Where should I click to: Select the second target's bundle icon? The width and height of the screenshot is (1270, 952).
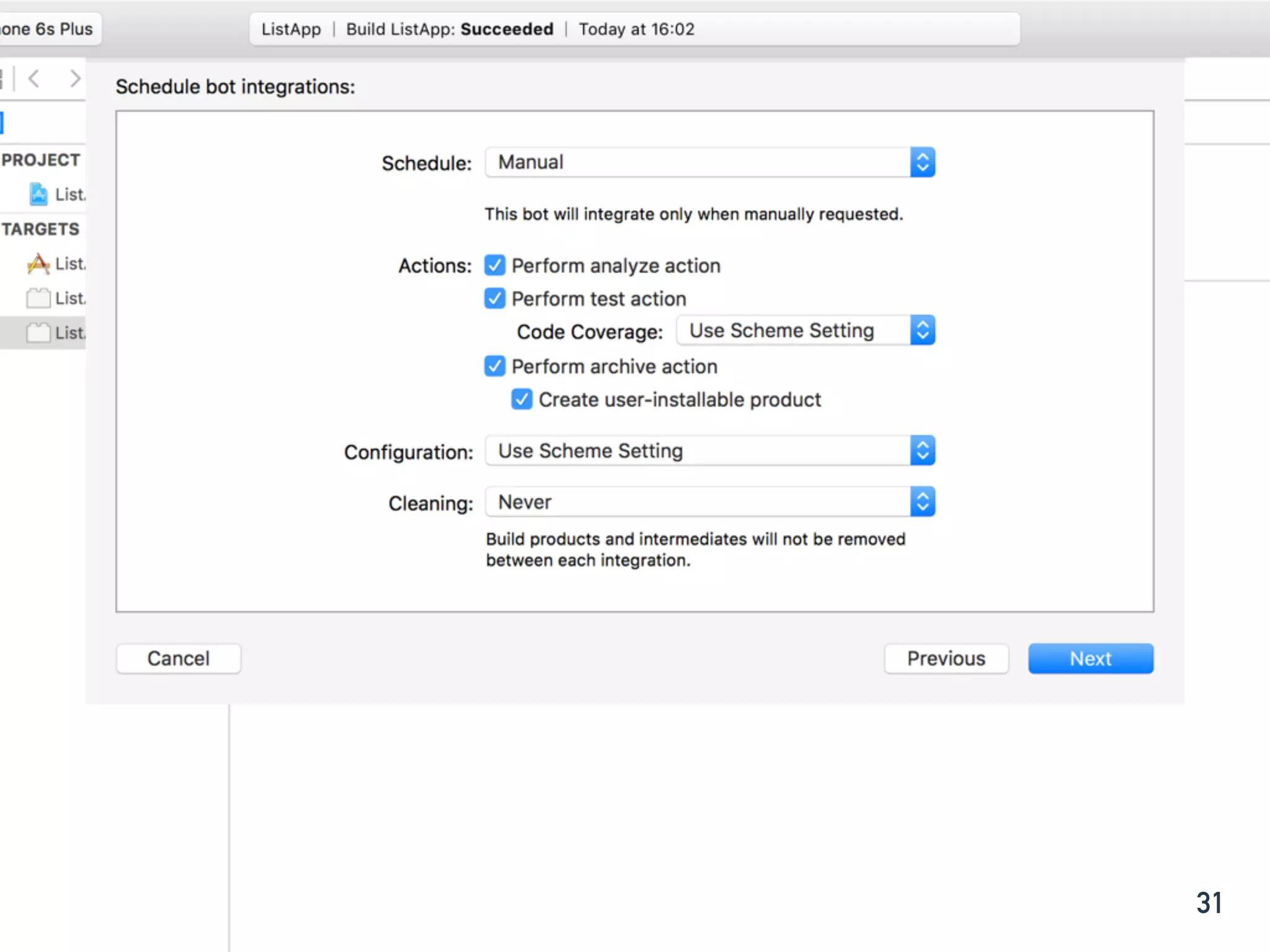coord(38,298)
